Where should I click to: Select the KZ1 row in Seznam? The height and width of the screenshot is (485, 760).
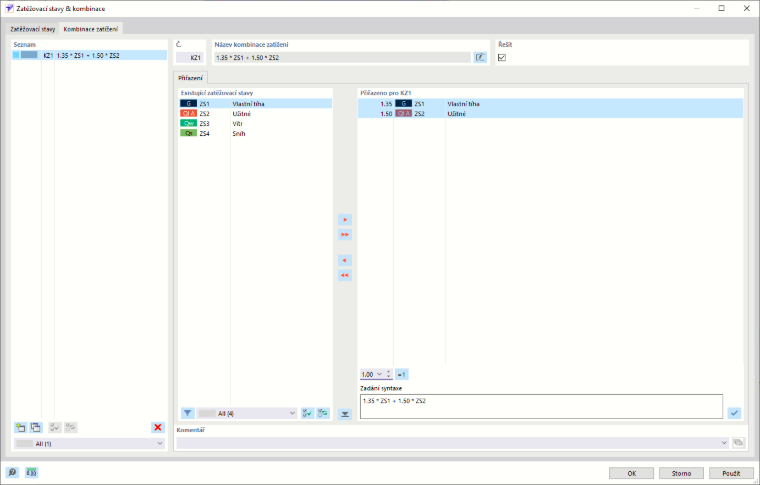(90, 55)
